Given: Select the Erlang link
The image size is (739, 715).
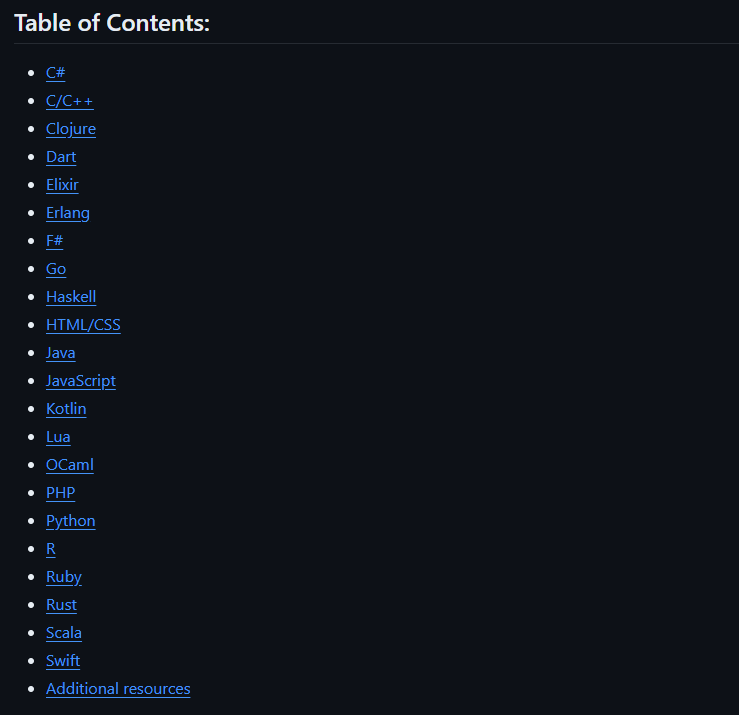Looking at the screenshot, I should [x=68, y=213].
